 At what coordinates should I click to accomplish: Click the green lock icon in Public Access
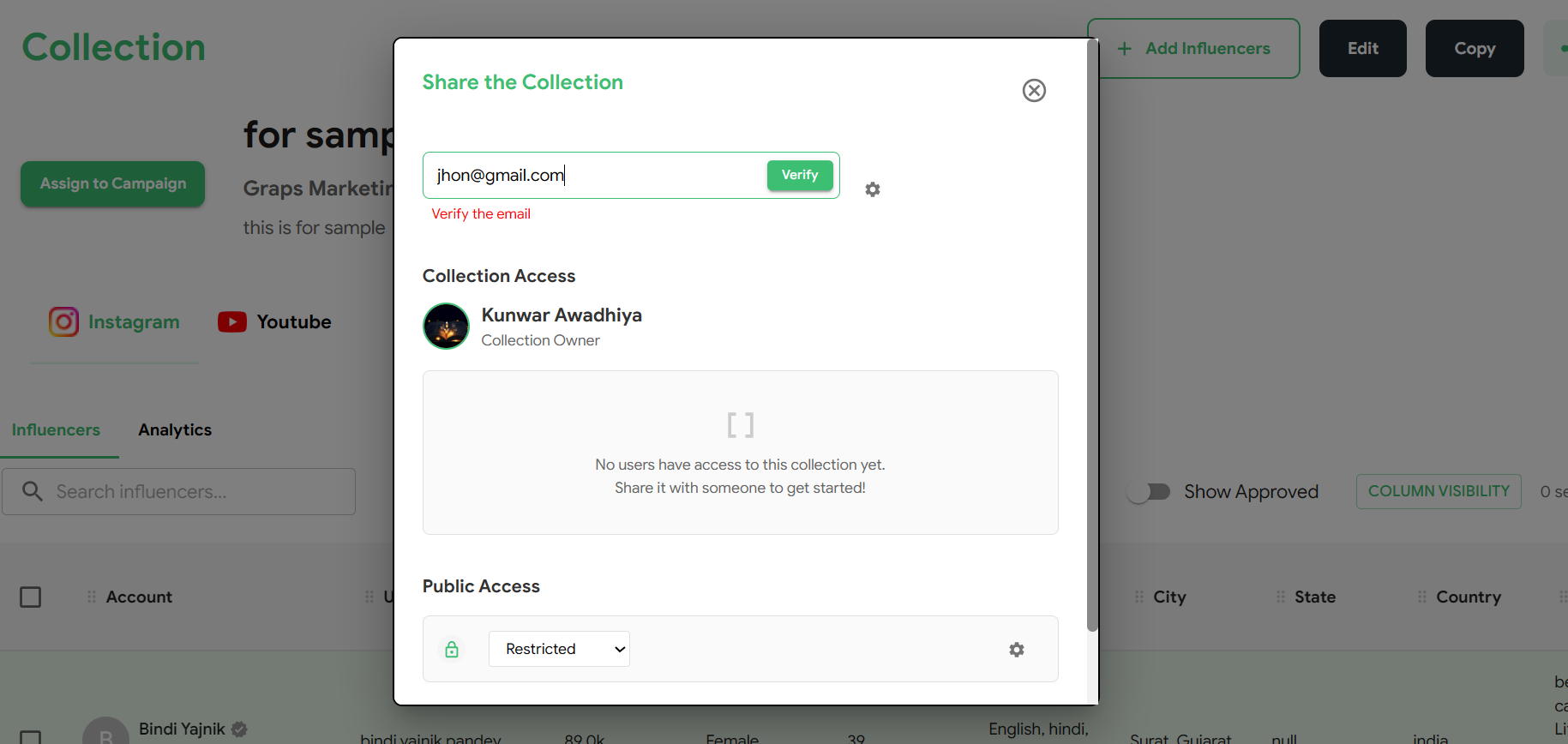pos(452,650)
